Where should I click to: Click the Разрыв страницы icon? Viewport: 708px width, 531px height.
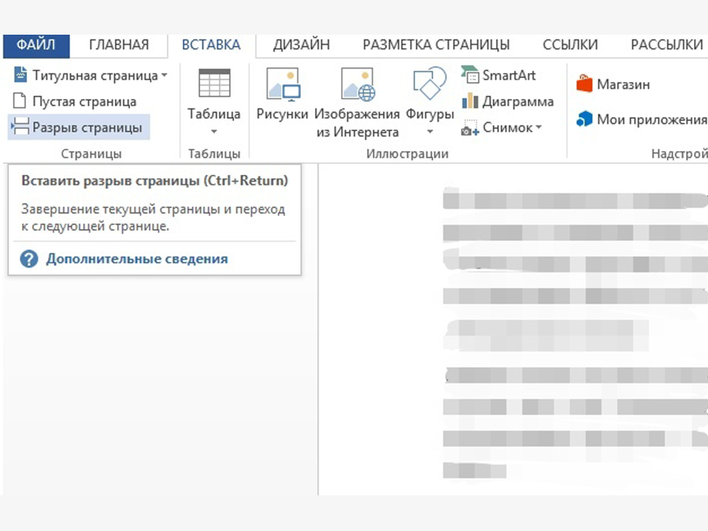point(20,127)
